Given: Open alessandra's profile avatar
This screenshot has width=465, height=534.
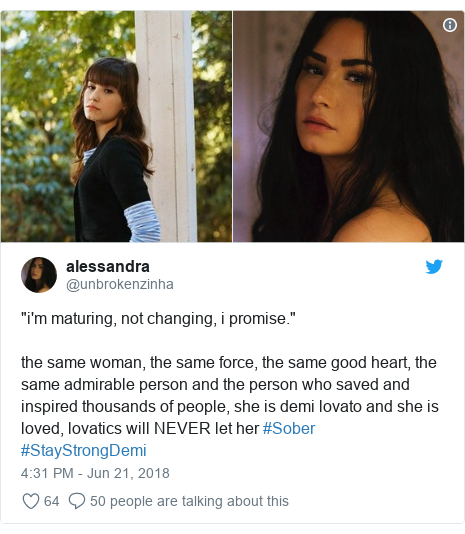Looking at the screenshot, I should (x=39, y=275).
